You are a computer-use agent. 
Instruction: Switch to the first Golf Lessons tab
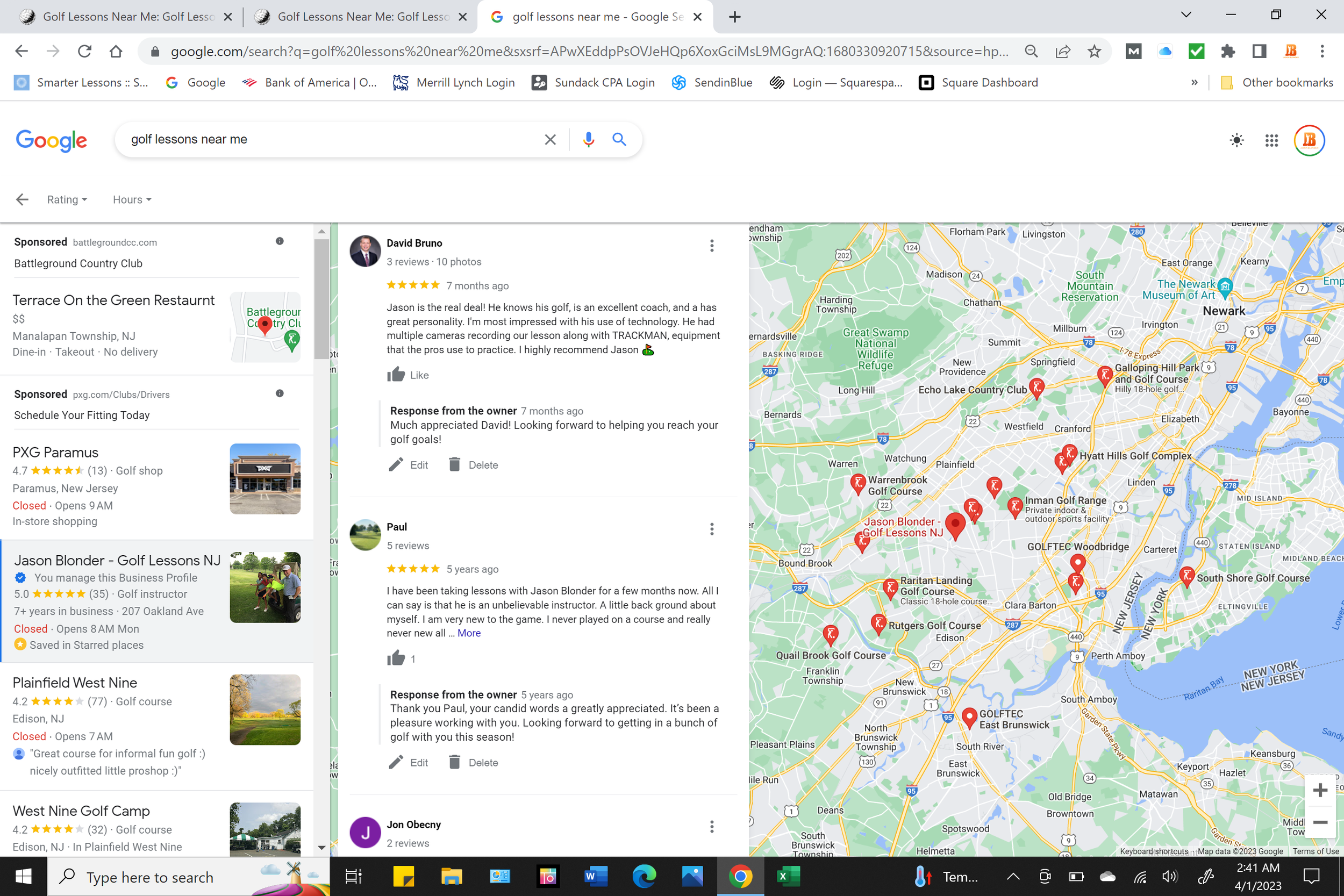click(x=120, y=17)
